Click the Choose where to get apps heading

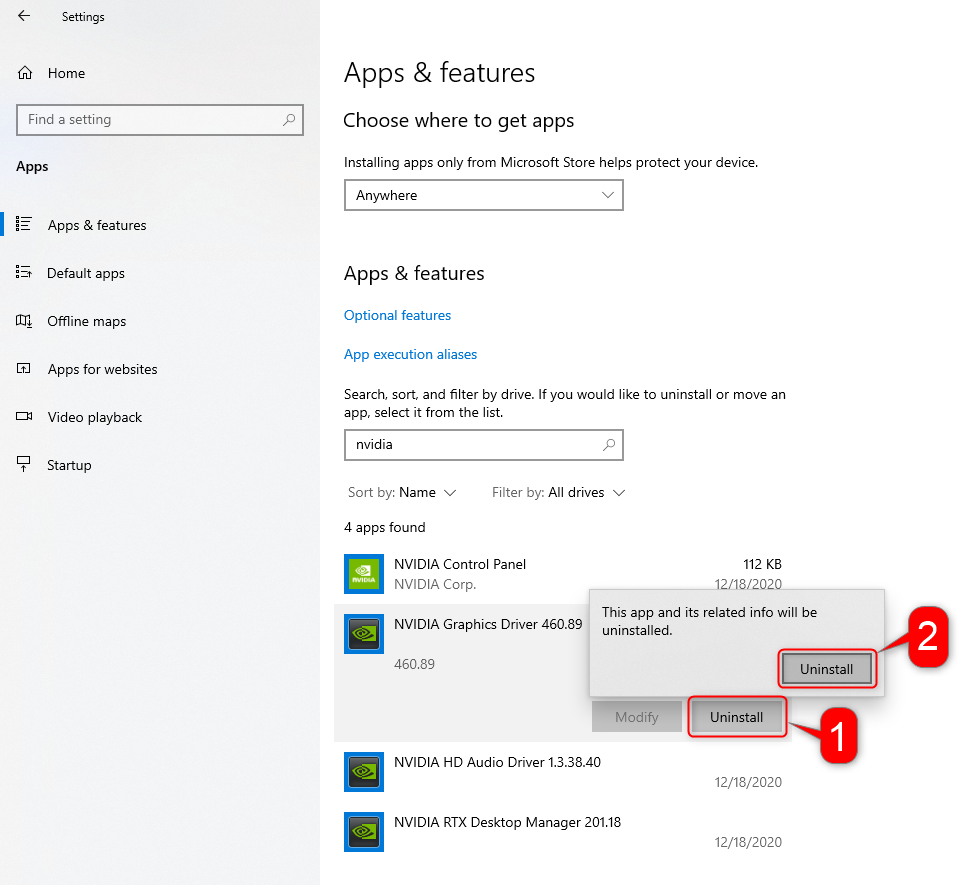pos(459,121)
